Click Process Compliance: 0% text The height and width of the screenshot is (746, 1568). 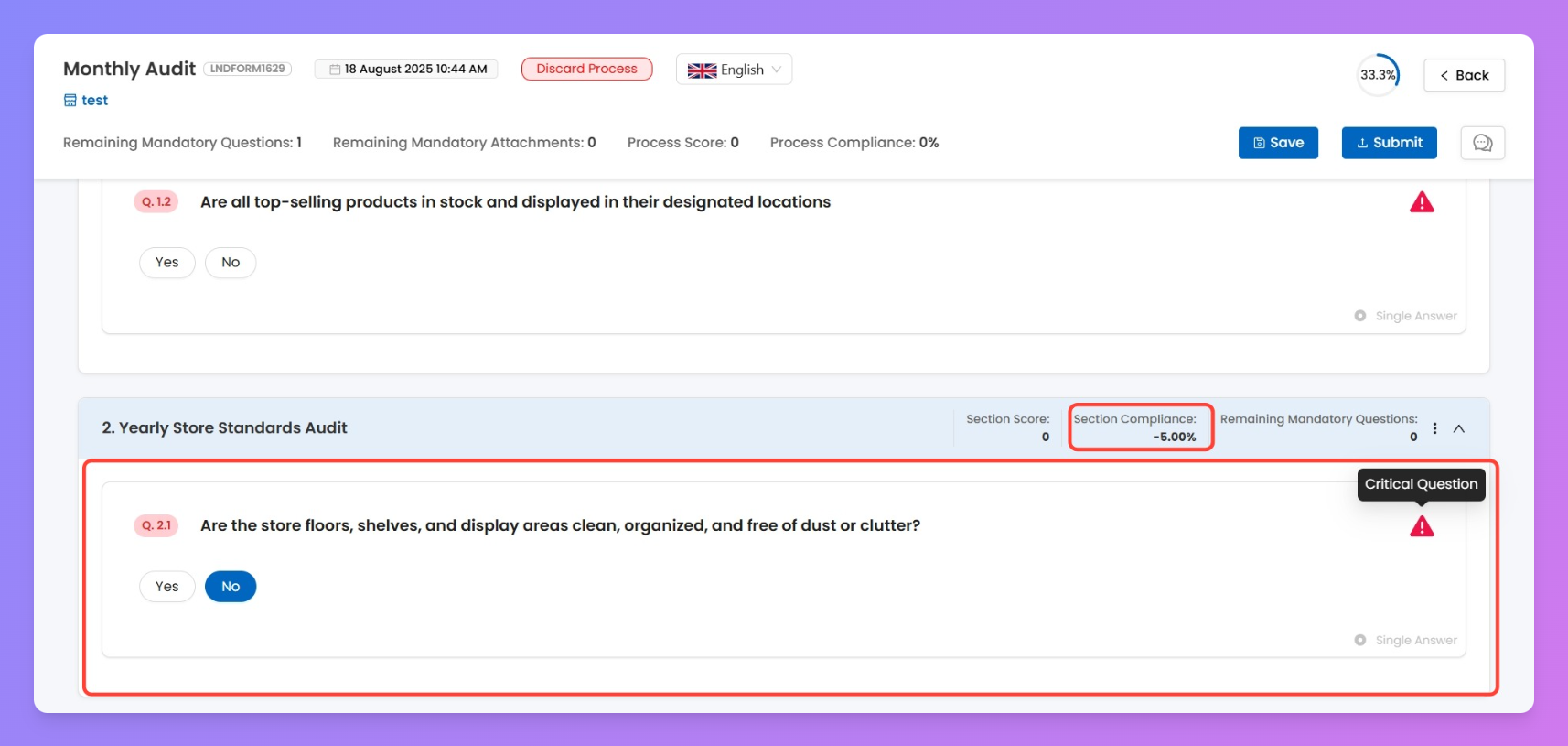(x=854, y=143)
